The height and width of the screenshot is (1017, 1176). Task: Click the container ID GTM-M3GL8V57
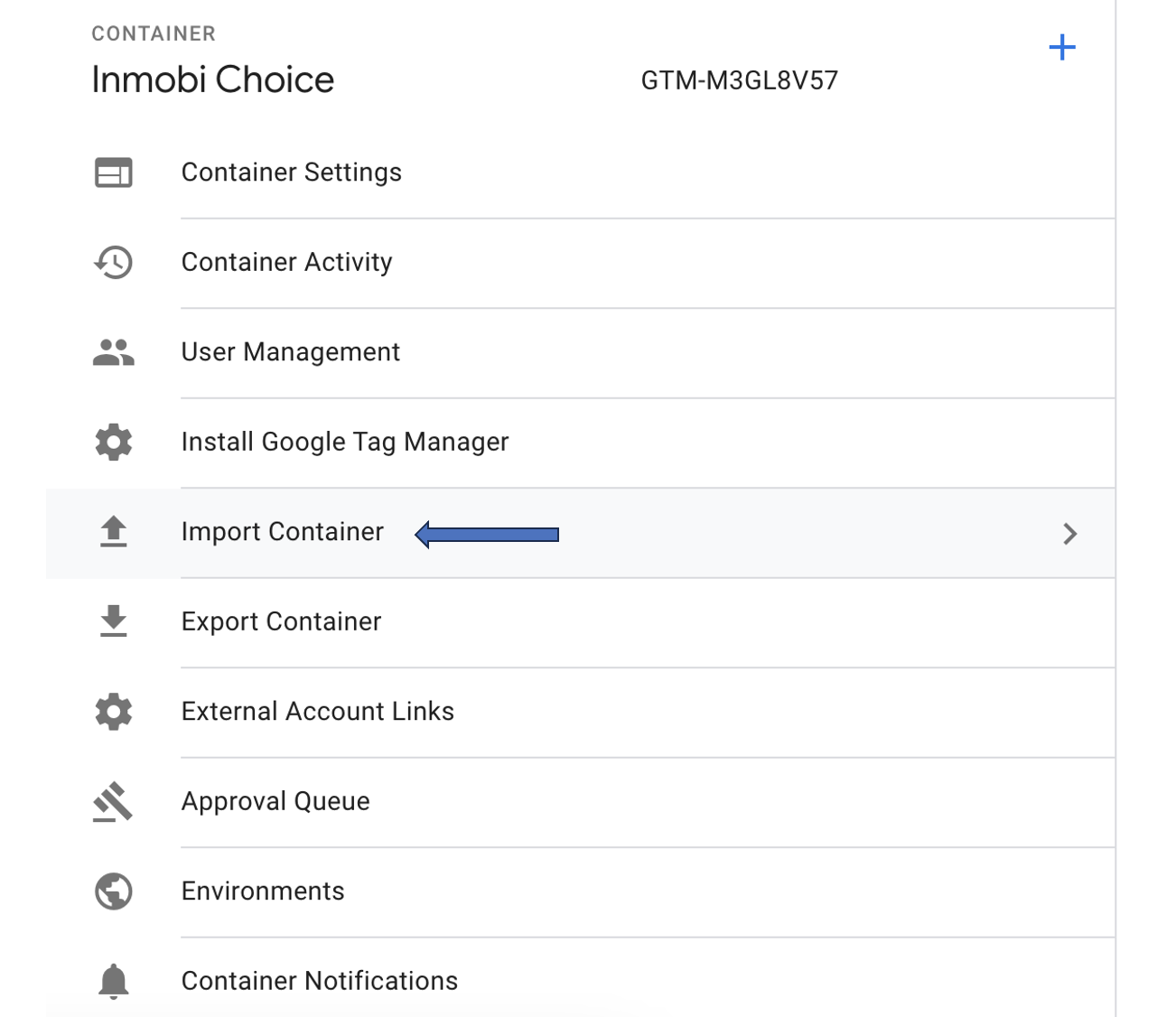click(x=740, y=80)
